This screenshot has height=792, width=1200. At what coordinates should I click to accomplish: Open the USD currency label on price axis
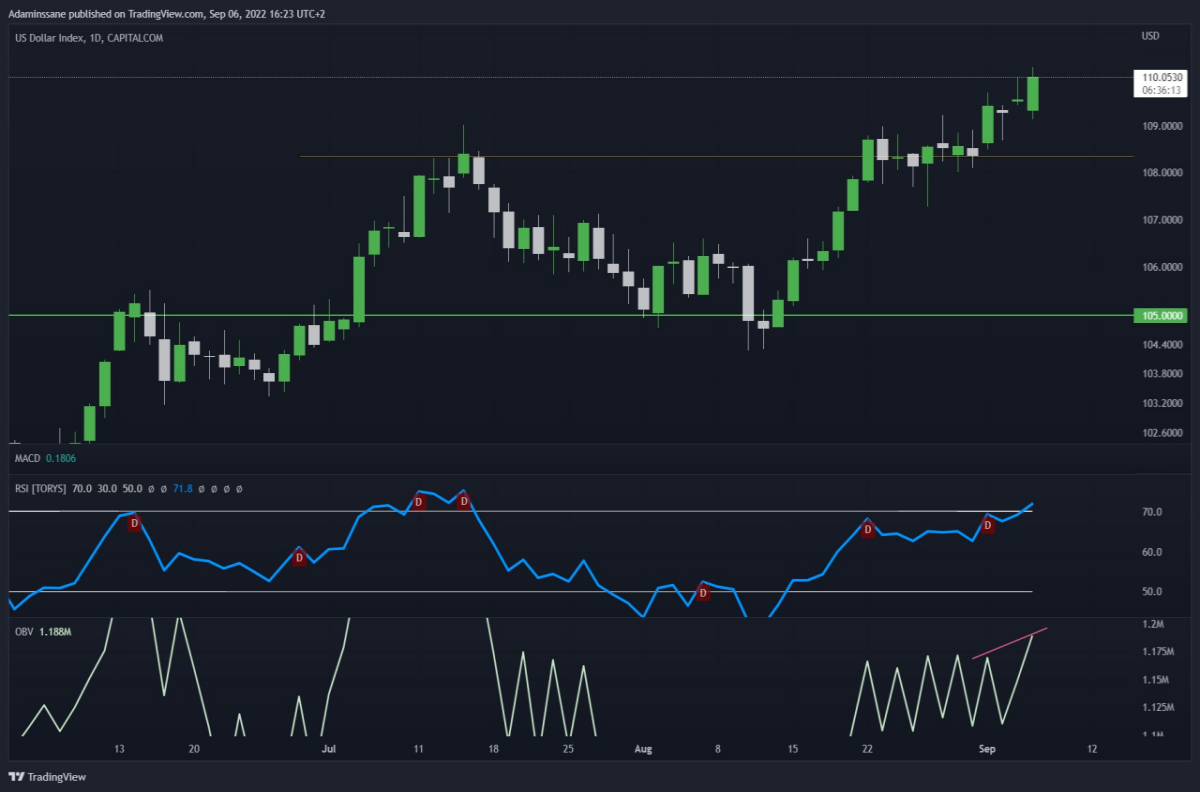pos(1151,37)
